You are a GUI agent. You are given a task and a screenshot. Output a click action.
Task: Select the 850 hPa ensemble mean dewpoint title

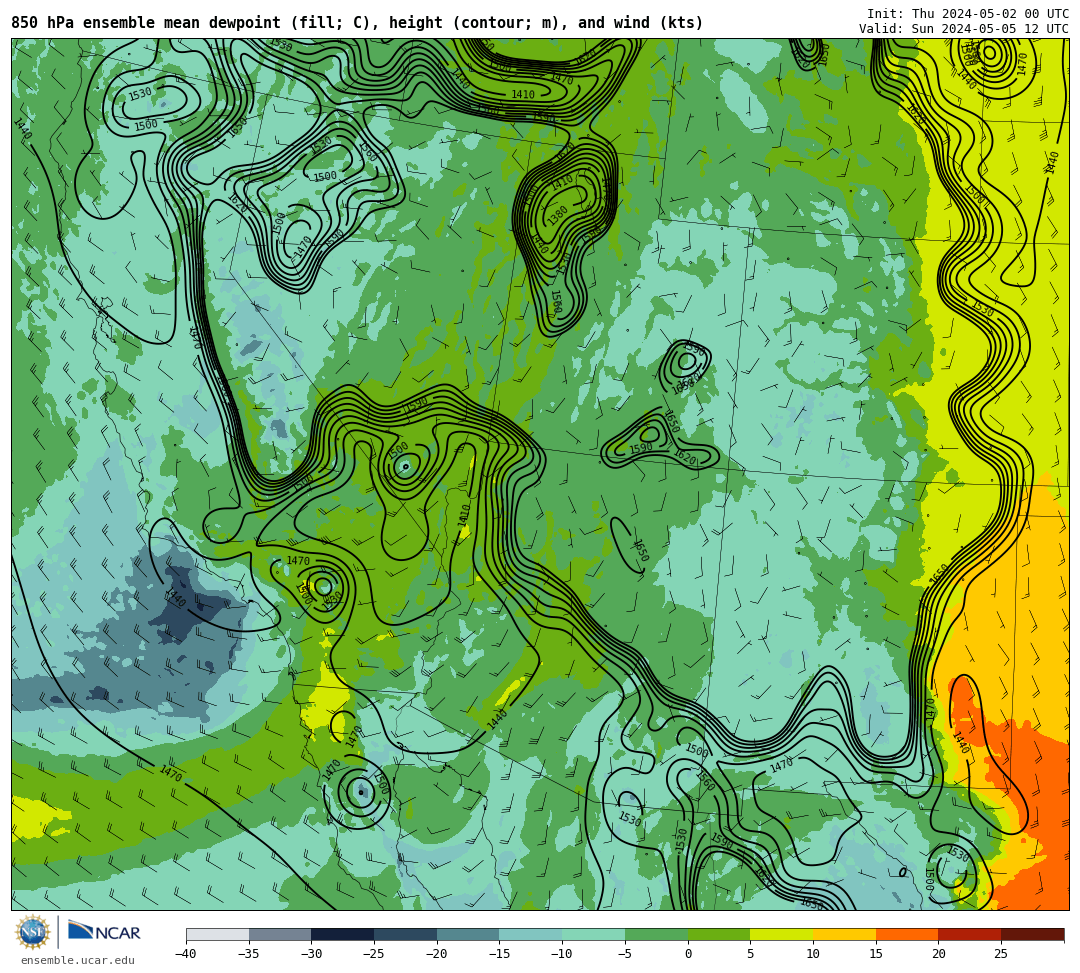tap(357, 23)
